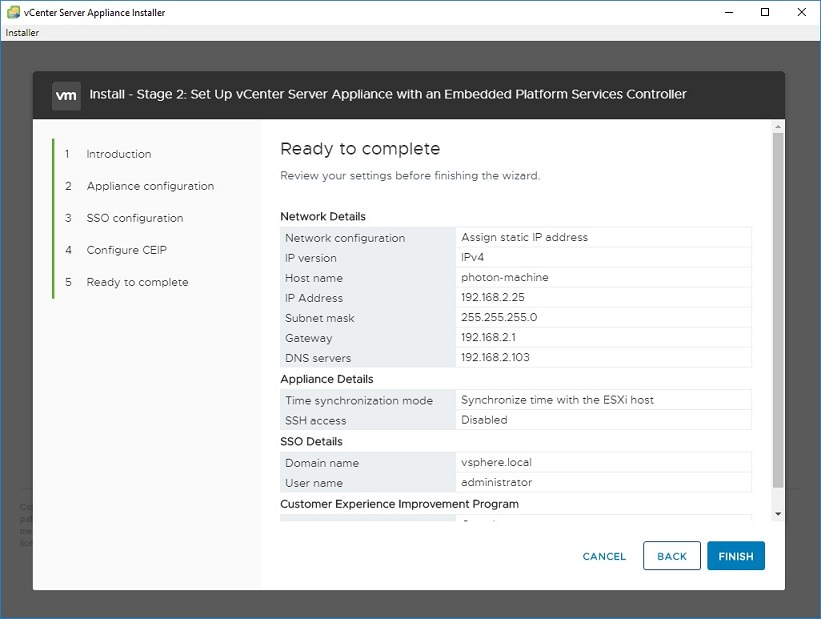Click the 'Appliance Details' section heading
Screen dimensions: 821x619
click(x=327, y=379)
